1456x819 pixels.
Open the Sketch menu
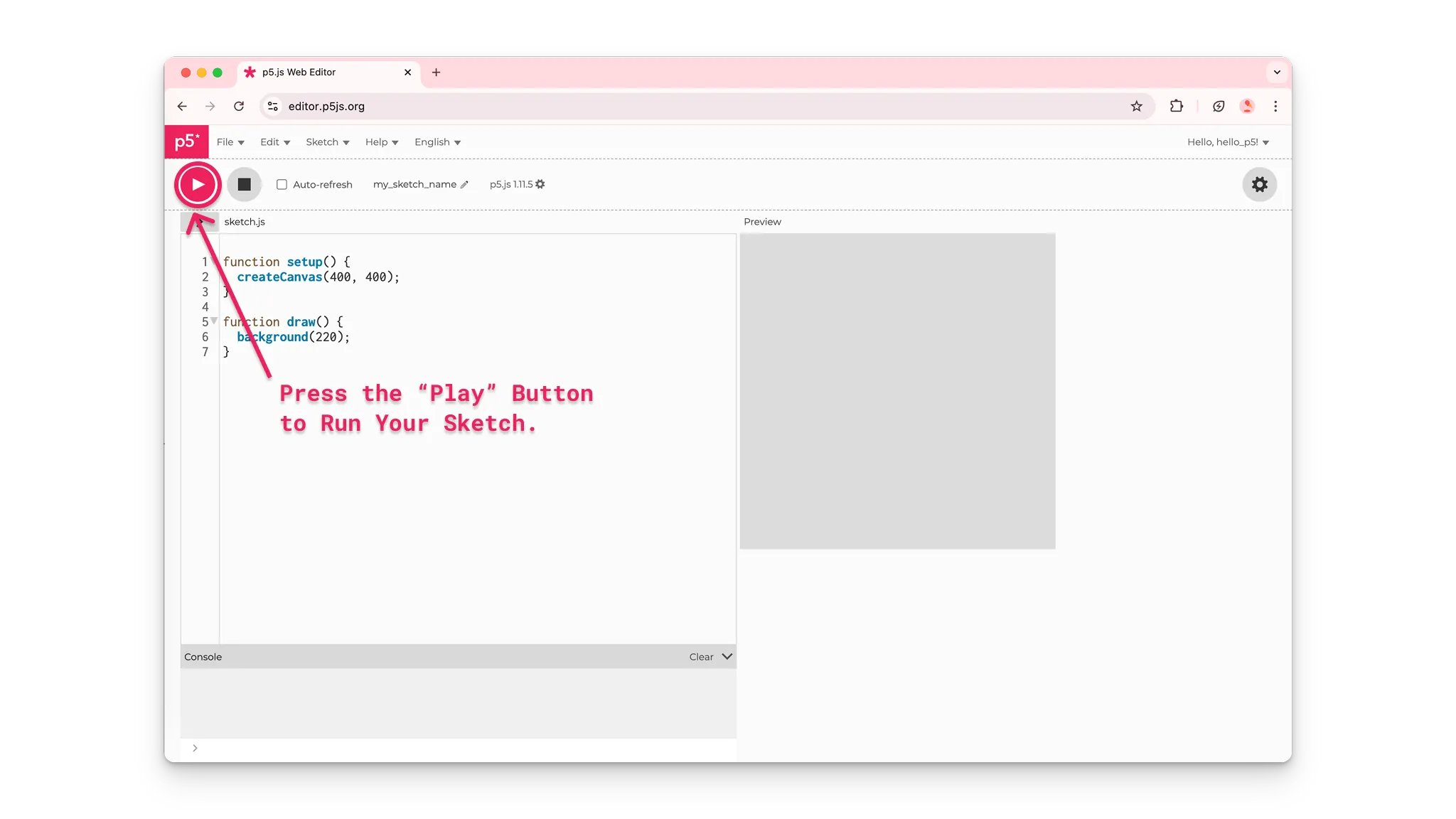pos(326,141)
